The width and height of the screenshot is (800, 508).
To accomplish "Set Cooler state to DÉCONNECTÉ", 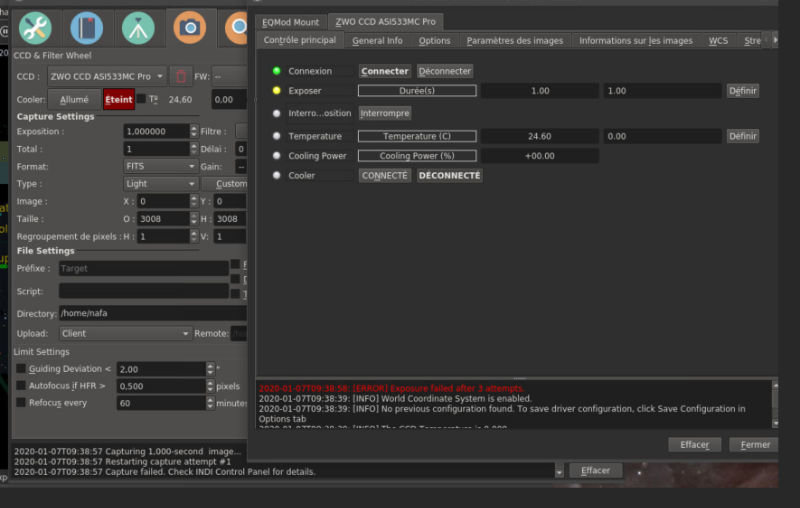I will click(x=449, y=175).
